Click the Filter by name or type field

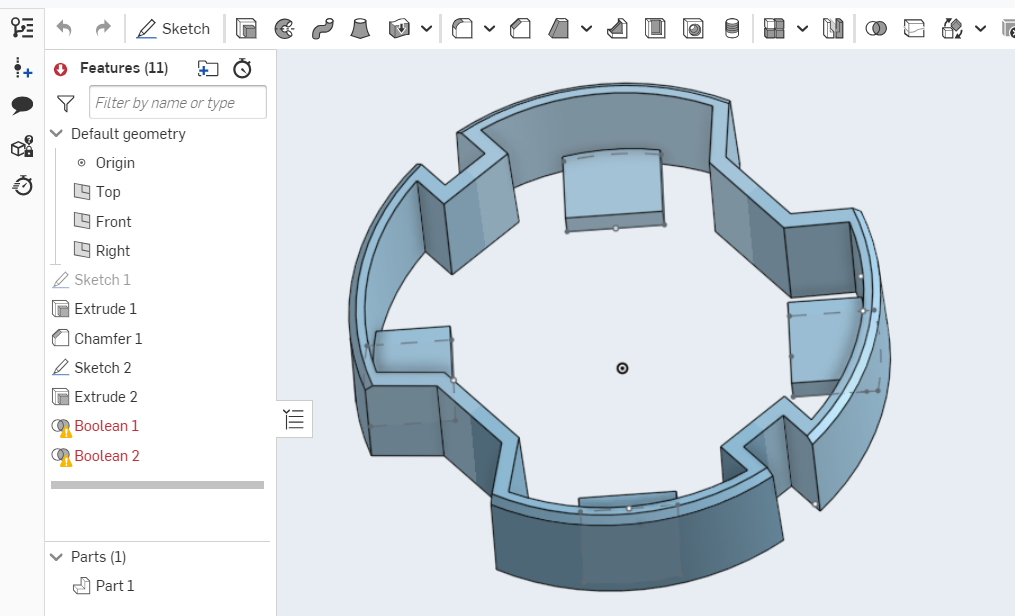[x=178, y=102]
